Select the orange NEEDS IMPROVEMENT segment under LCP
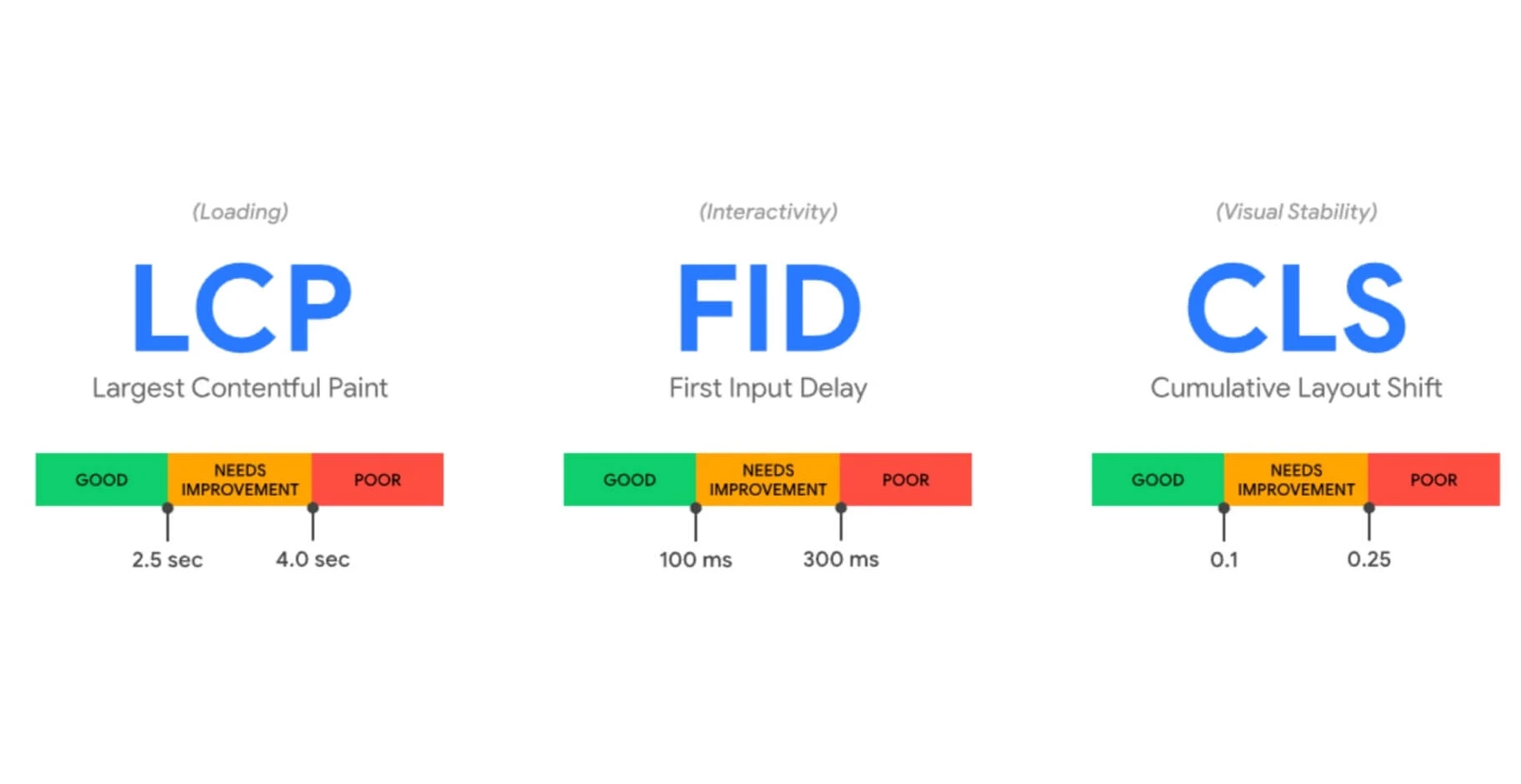 pos(240,479)
